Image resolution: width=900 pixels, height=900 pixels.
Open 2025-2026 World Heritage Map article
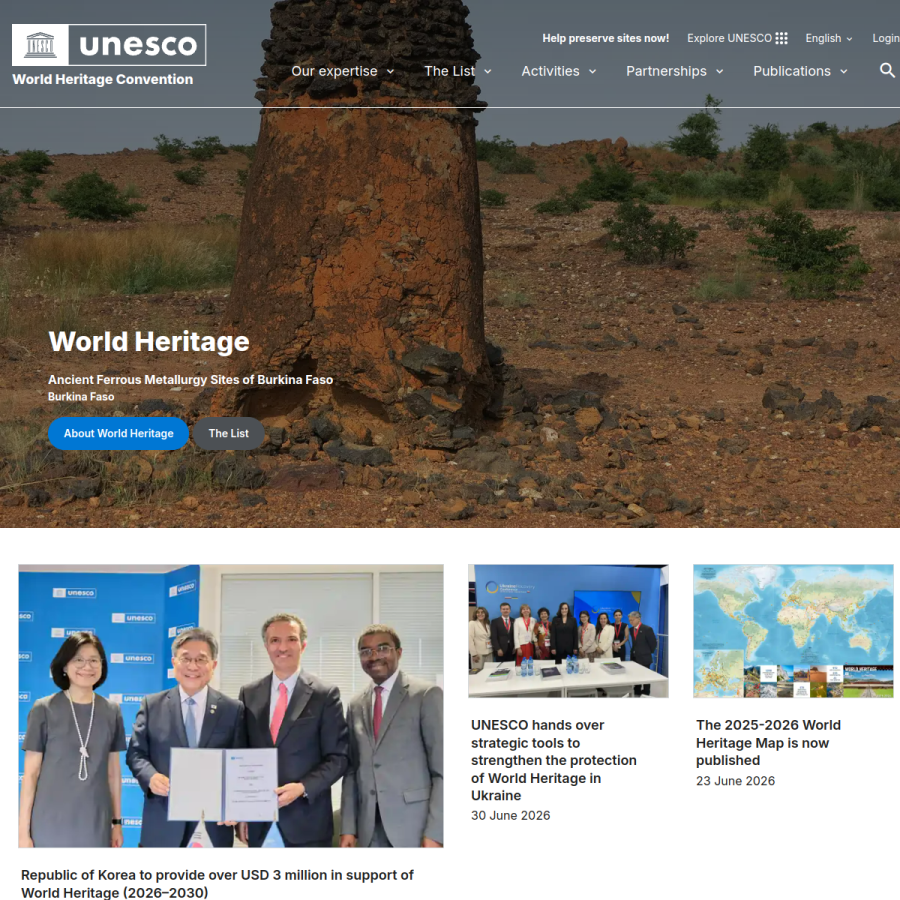769,743
